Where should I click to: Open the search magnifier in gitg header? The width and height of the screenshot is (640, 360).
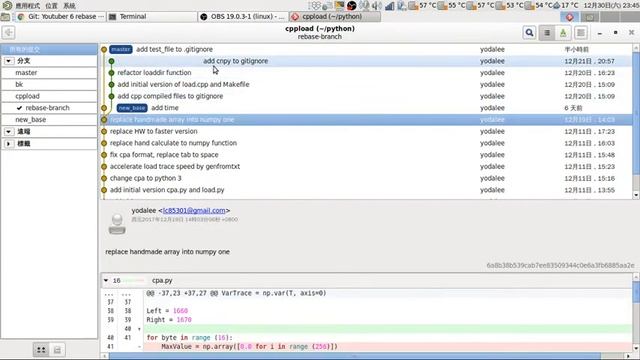[x=529, y=33]
